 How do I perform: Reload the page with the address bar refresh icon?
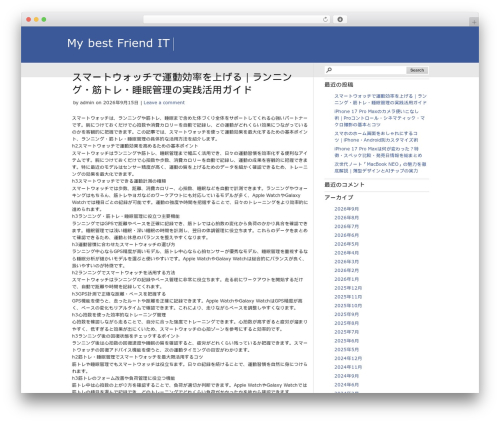[x=325, y=19]
